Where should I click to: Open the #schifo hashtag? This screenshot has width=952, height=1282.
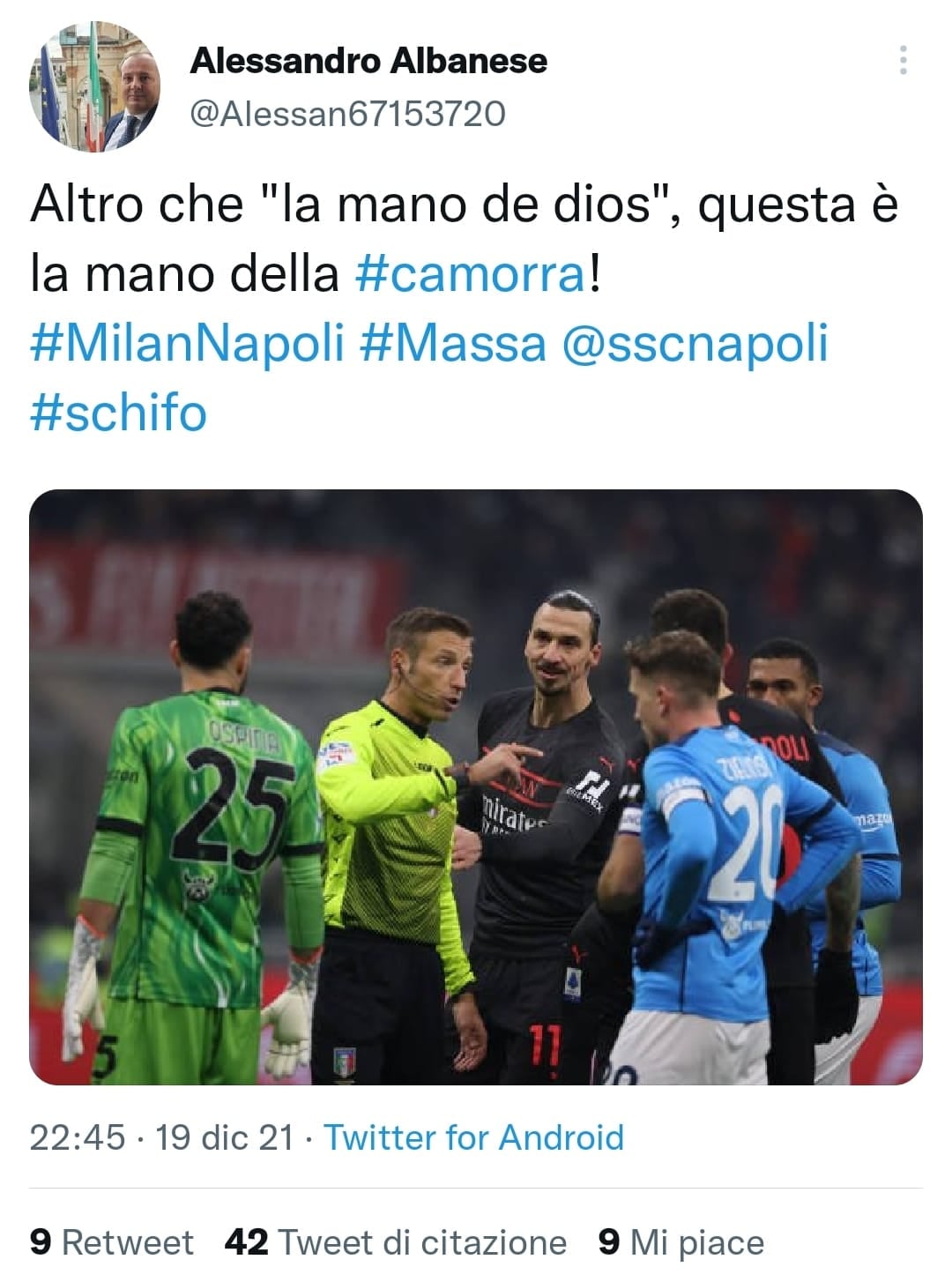pyautogui.click(x=119, y=413)
